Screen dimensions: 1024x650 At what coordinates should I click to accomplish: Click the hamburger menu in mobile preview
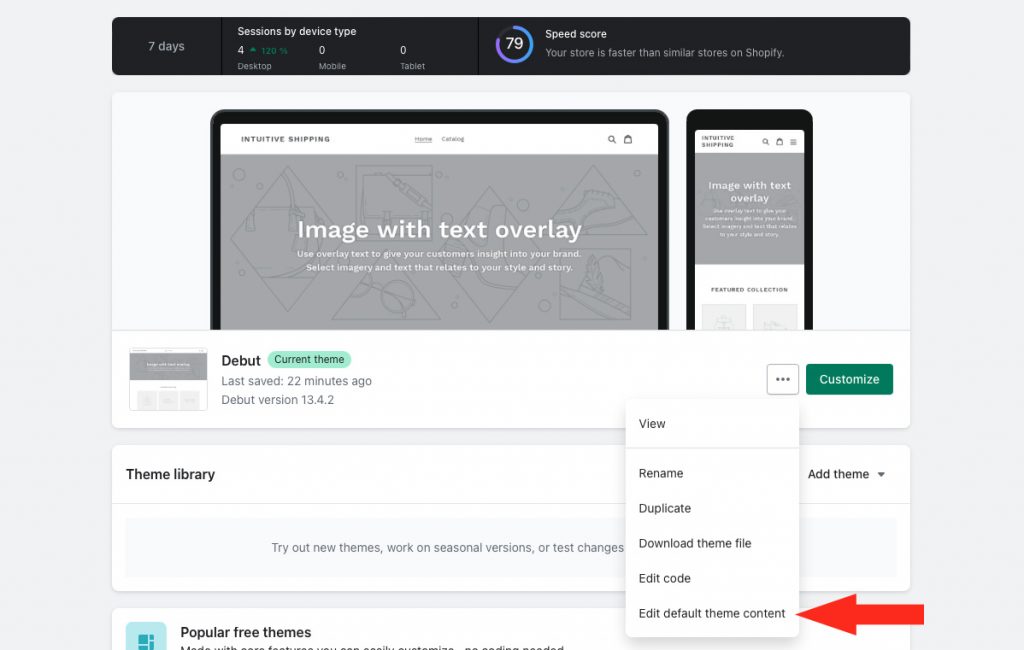coord(793,142)
